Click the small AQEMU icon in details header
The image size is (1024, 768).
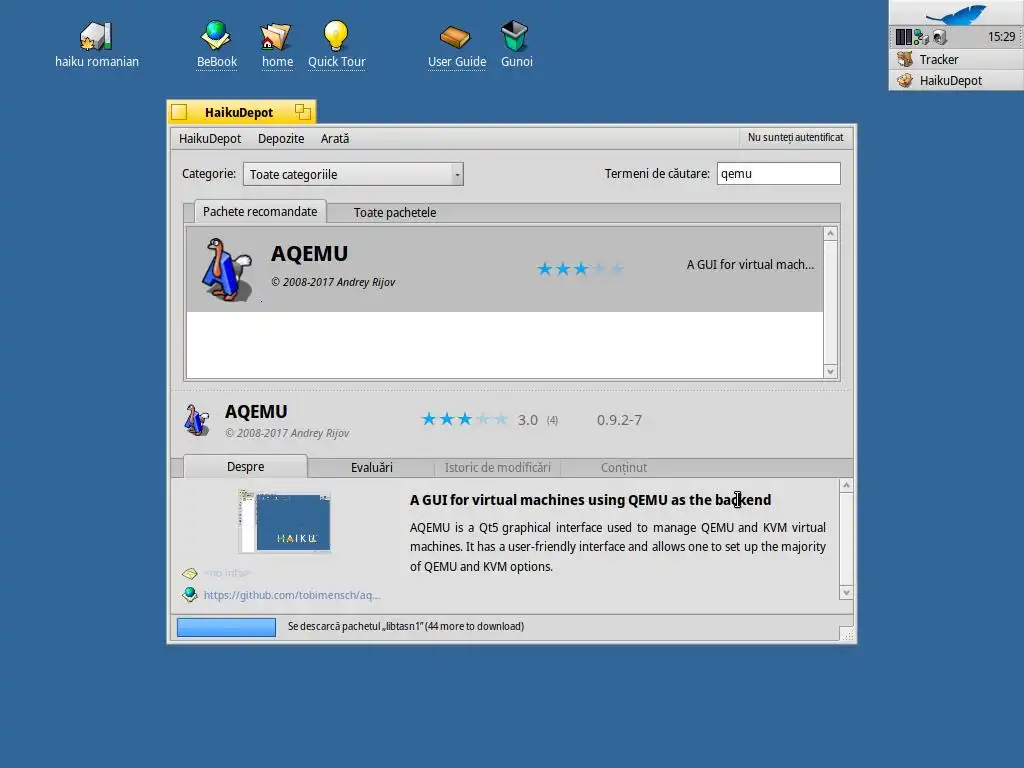click(x=197, y=420)
